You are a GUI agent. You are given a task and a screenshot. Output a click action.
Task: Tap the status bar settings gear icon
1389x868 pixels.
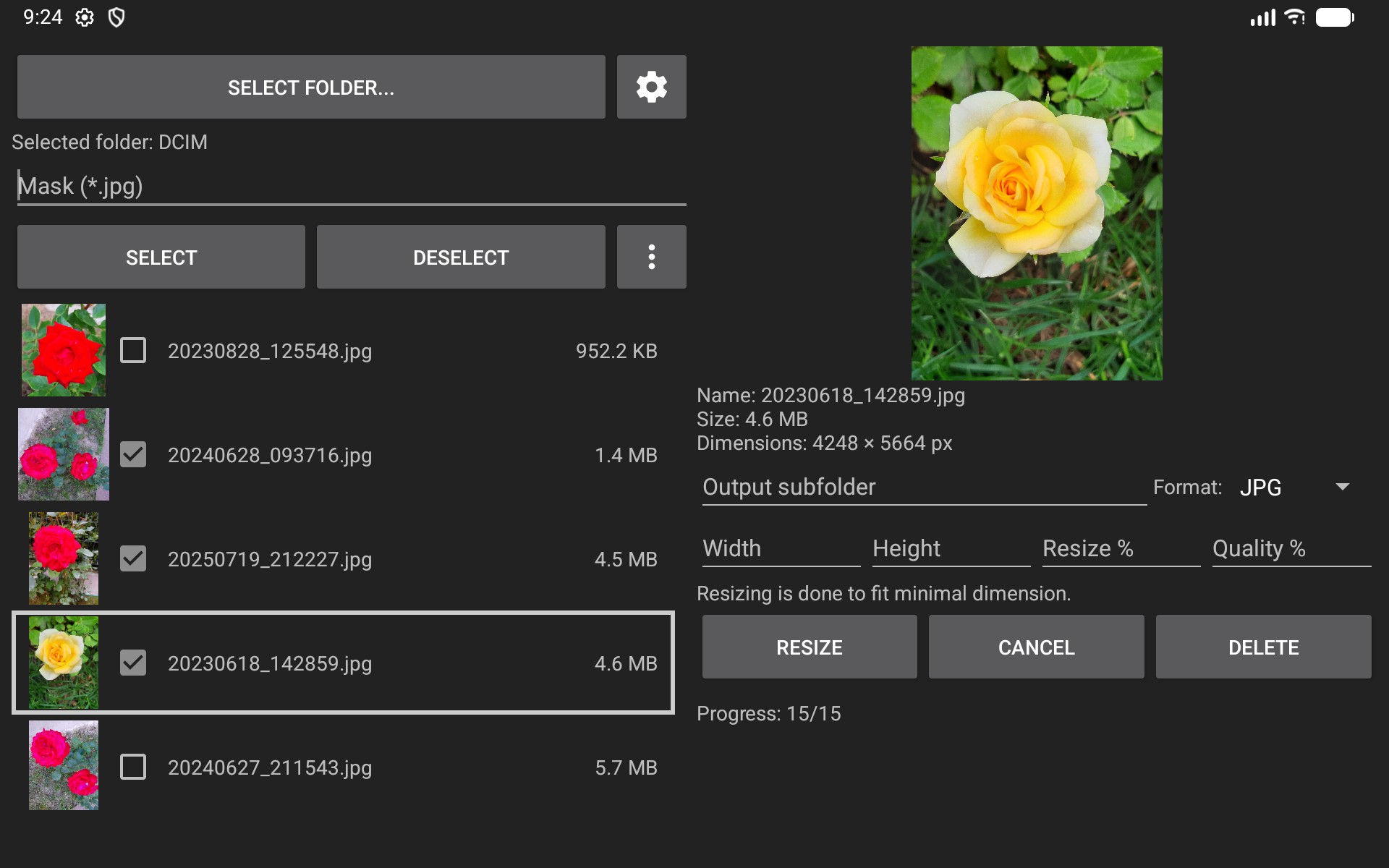coord(85,17)
